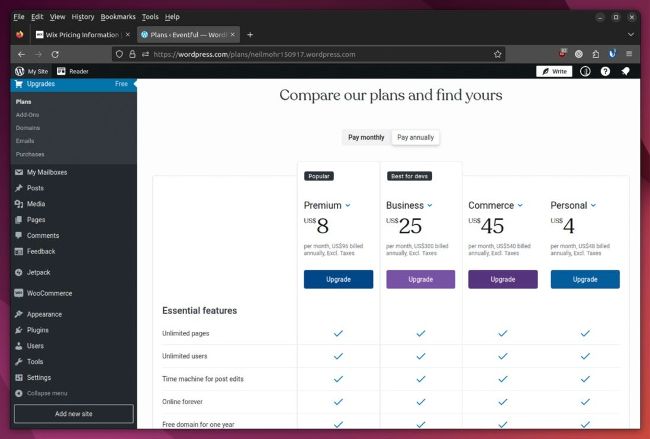Click the help question mark icon
Image resolution: width=650 pixels, height=439 pixels.
[x=605, y=71]
